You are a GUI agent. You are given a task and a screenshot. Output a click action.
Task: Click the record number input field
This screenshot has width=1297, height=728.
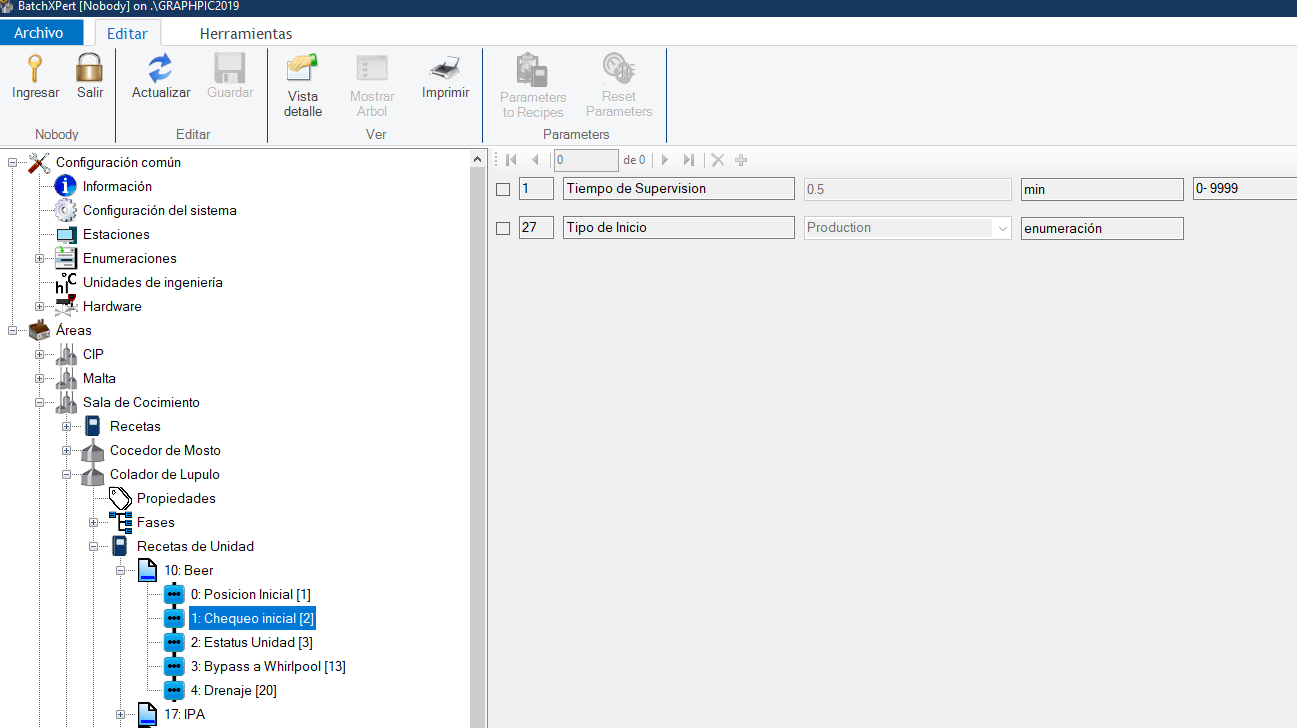click(586, 160)
